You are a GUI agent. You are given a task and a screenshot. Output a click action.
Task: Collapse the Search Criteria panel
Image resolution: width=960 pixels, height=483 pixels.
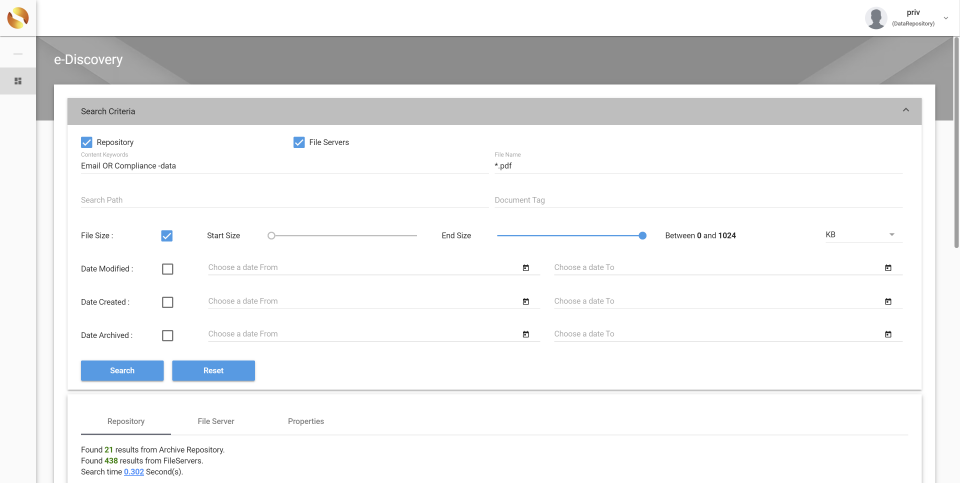[x=906, y=110]
